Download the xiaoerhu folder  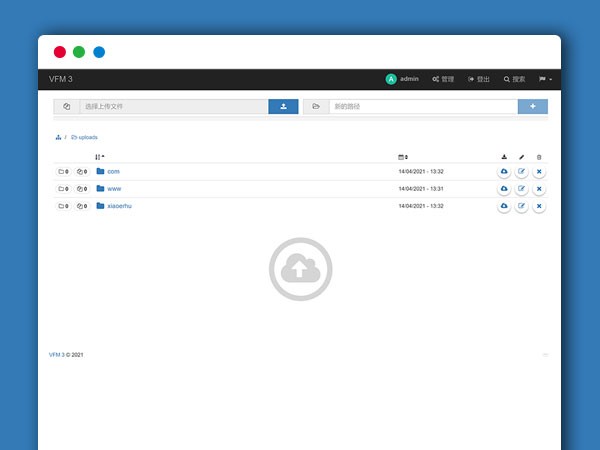coord(504,206)
